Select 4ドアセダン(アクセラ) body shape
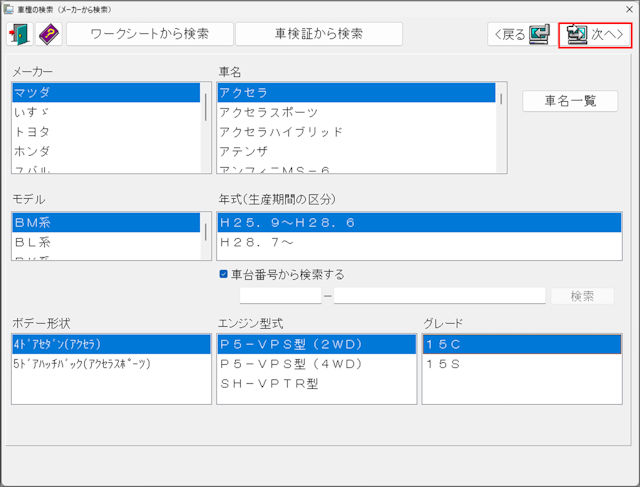 pos(111,344)
